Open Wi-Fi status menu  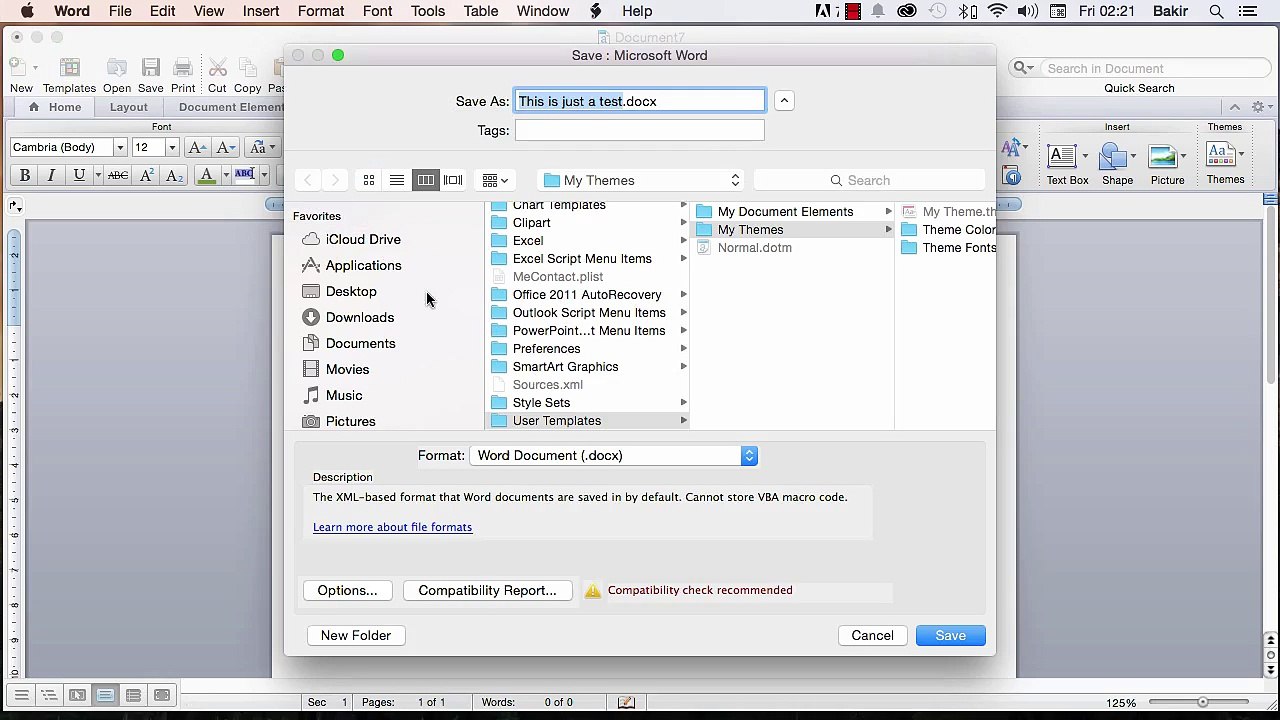point(997,11)
